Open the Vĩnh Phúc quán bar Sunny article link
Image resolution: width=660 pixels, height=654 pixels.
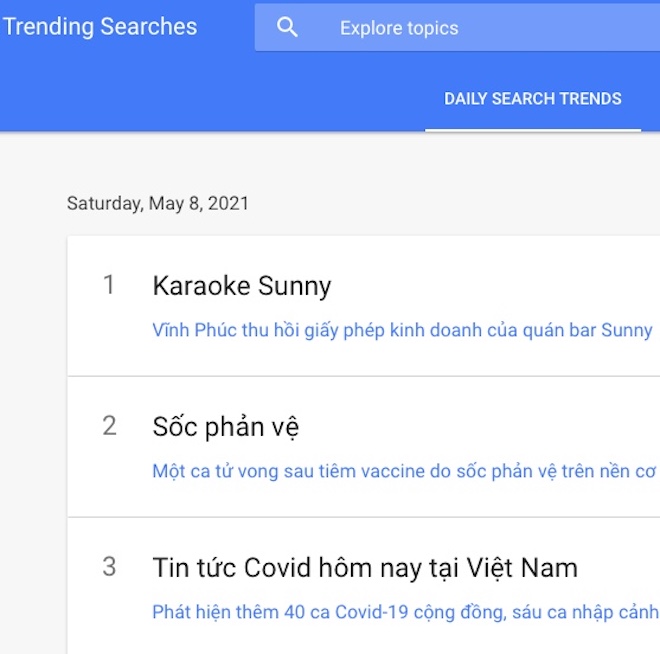(x=402, y=330)
